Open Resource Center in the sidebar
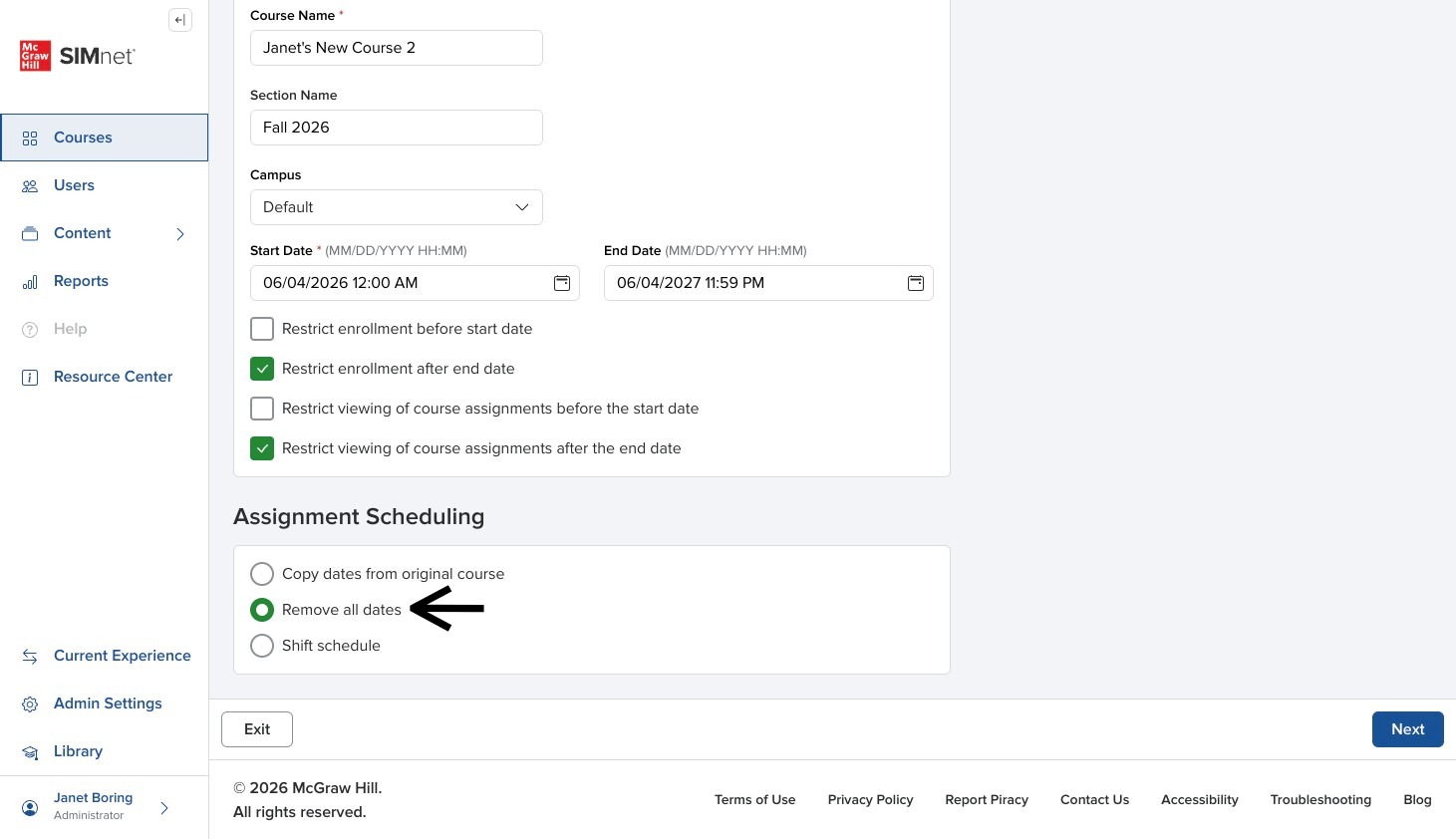The width and height of the screenshot is (1456, 839). pyautogui.click(x=105, y=377)
